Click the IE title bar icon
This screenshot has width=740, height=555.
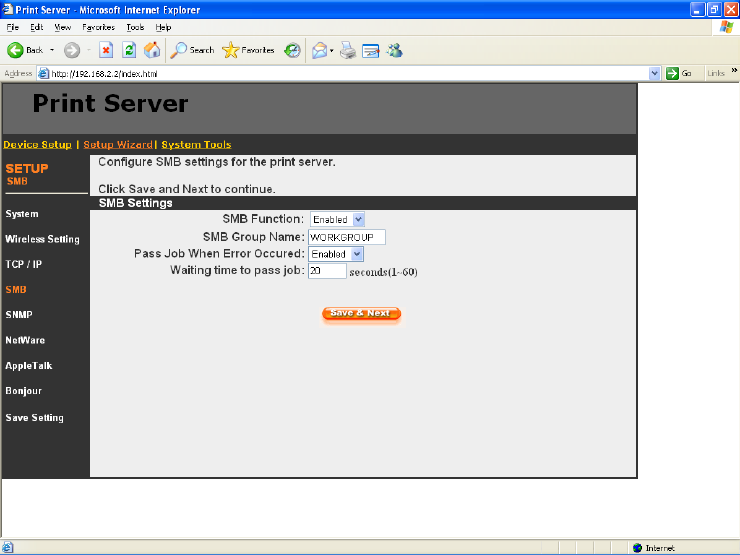click(x=7, y=9)
